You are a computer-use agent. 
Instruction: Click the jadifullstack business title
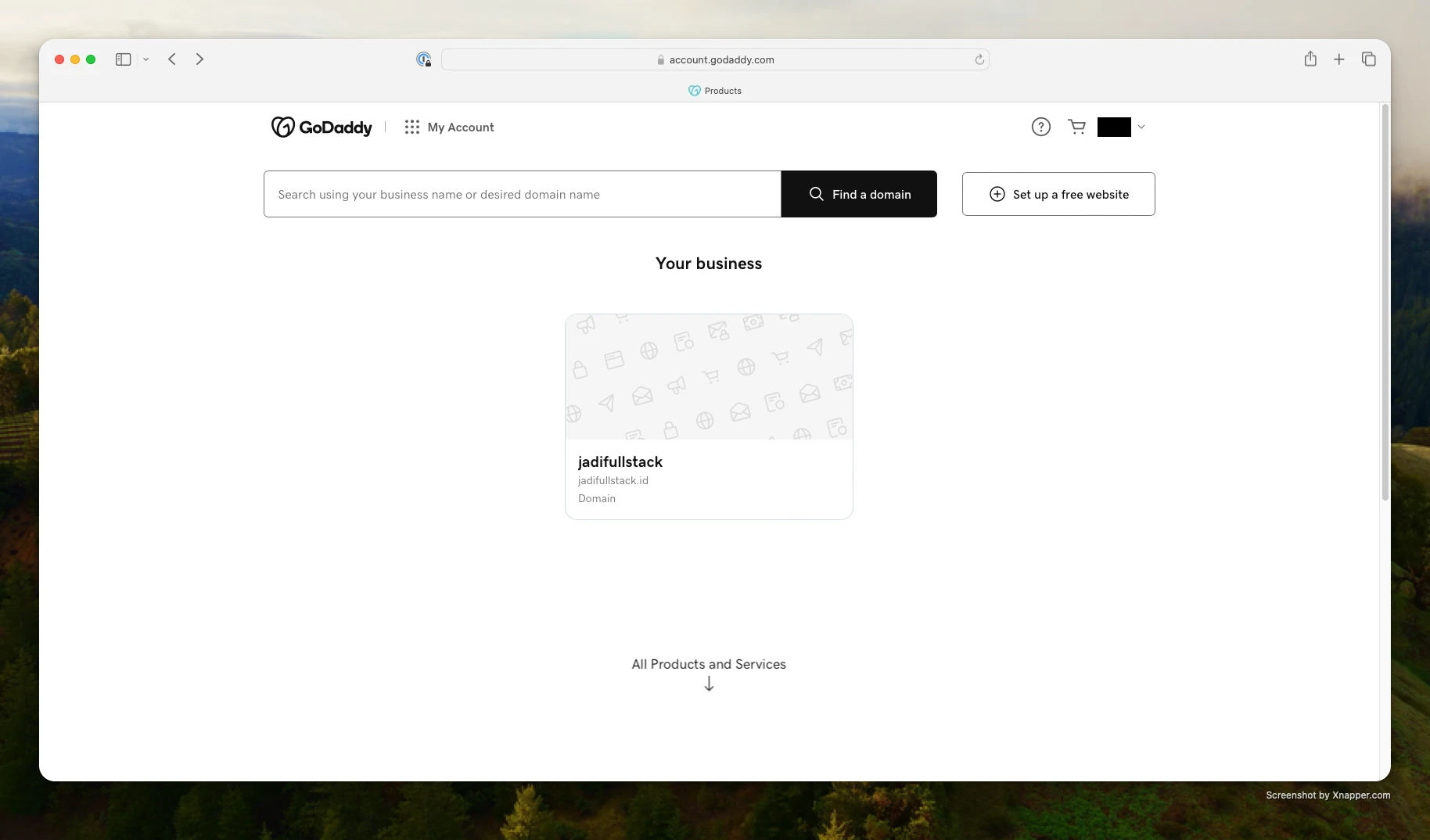[620, 461]
